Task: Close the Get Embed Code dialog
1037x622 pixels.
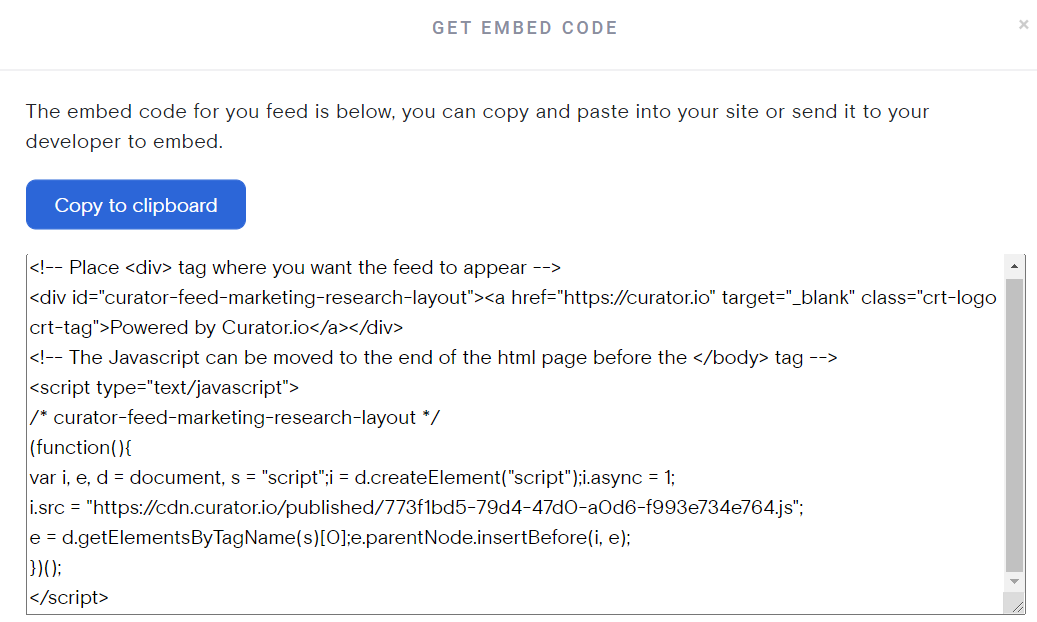Action: (1023, 25)
